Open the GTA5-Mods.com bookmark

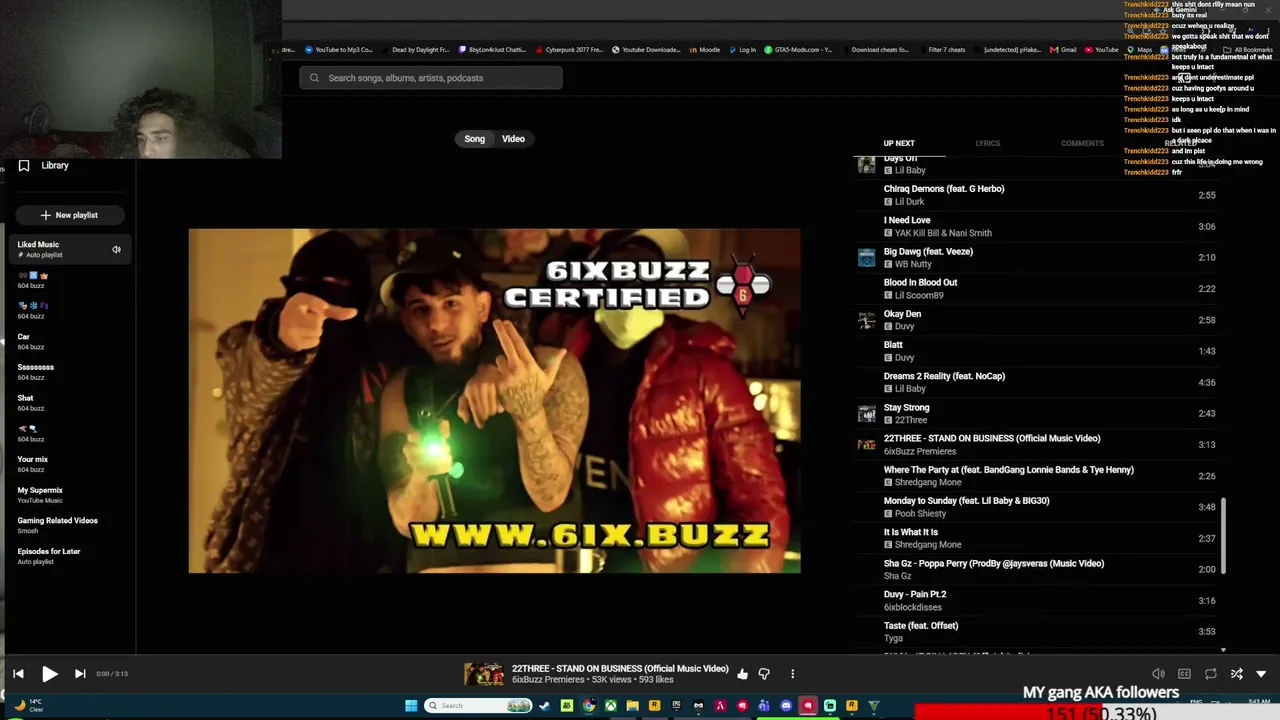[x=797, y=50]
